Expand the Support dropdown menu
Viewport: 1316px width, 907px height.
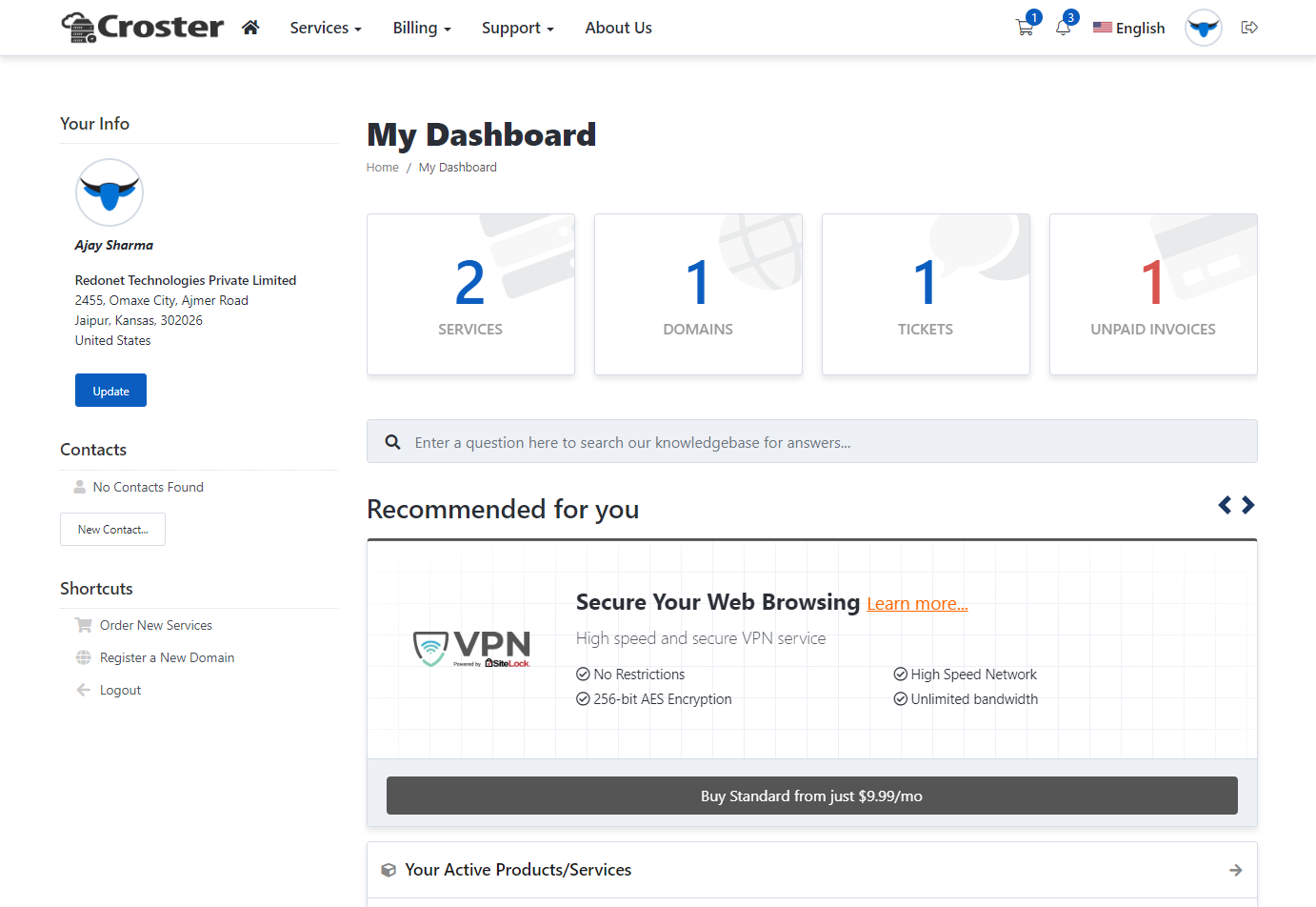point(517,28)
